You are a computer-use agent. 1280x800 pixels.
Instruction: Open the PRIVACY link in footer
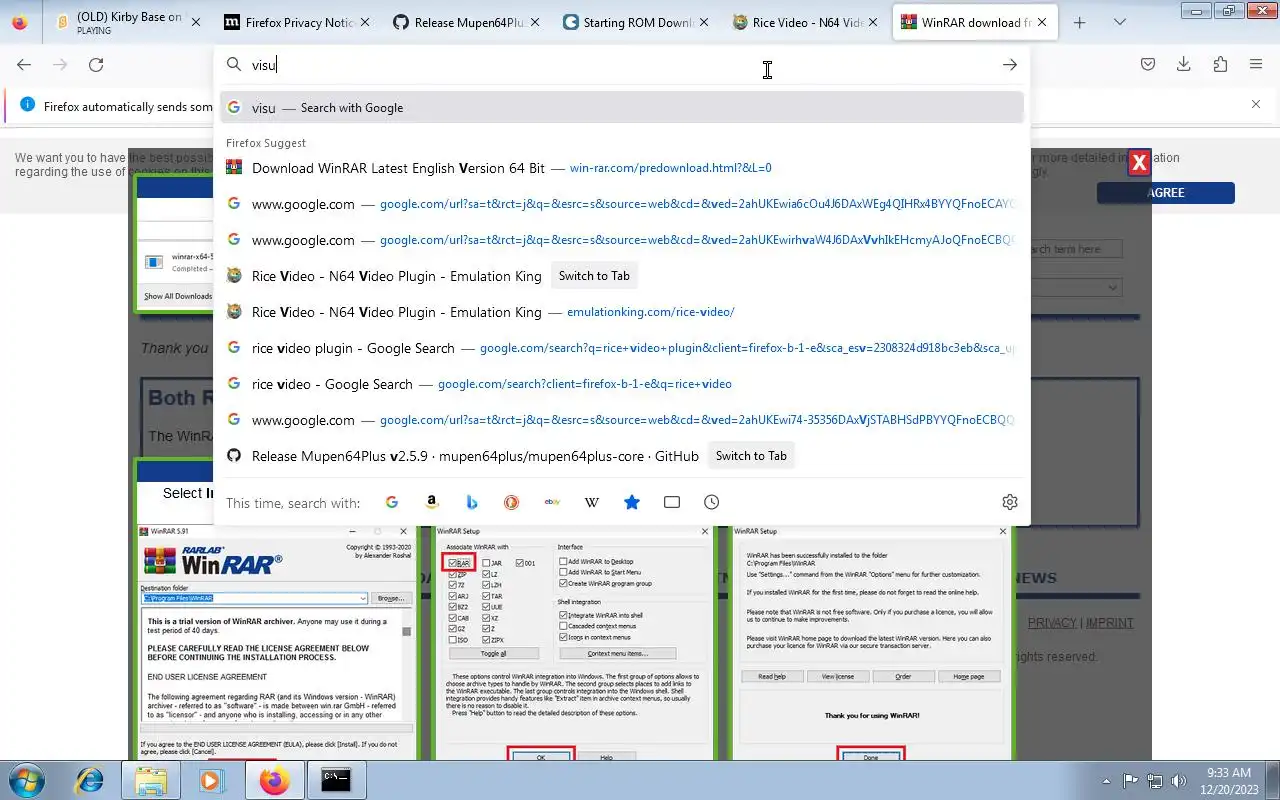click(x=1052, y=622)
